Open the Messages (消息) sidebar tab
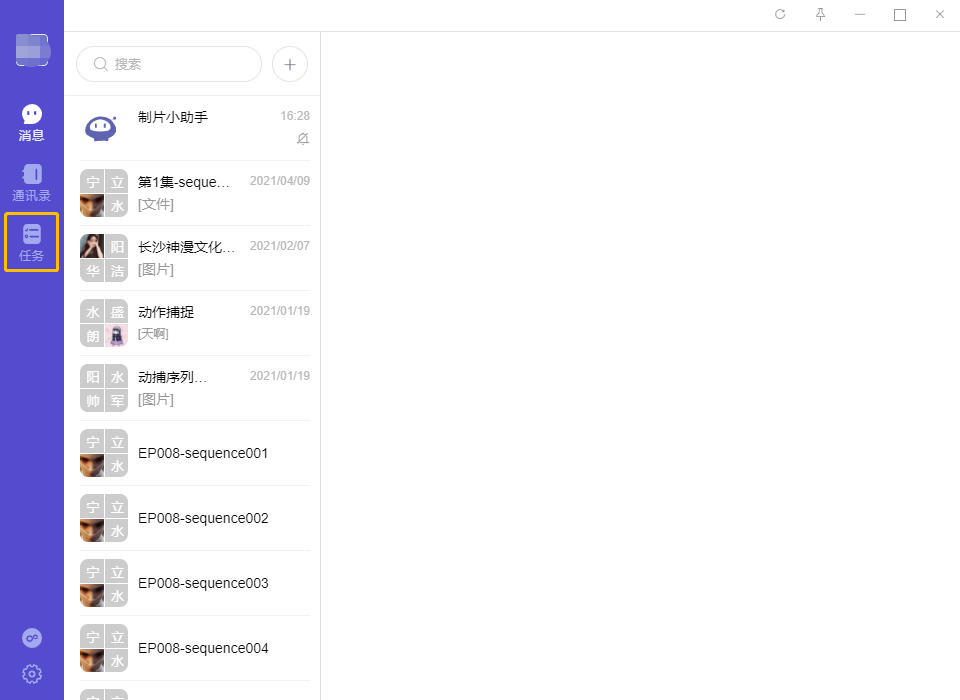 point(32,123)
